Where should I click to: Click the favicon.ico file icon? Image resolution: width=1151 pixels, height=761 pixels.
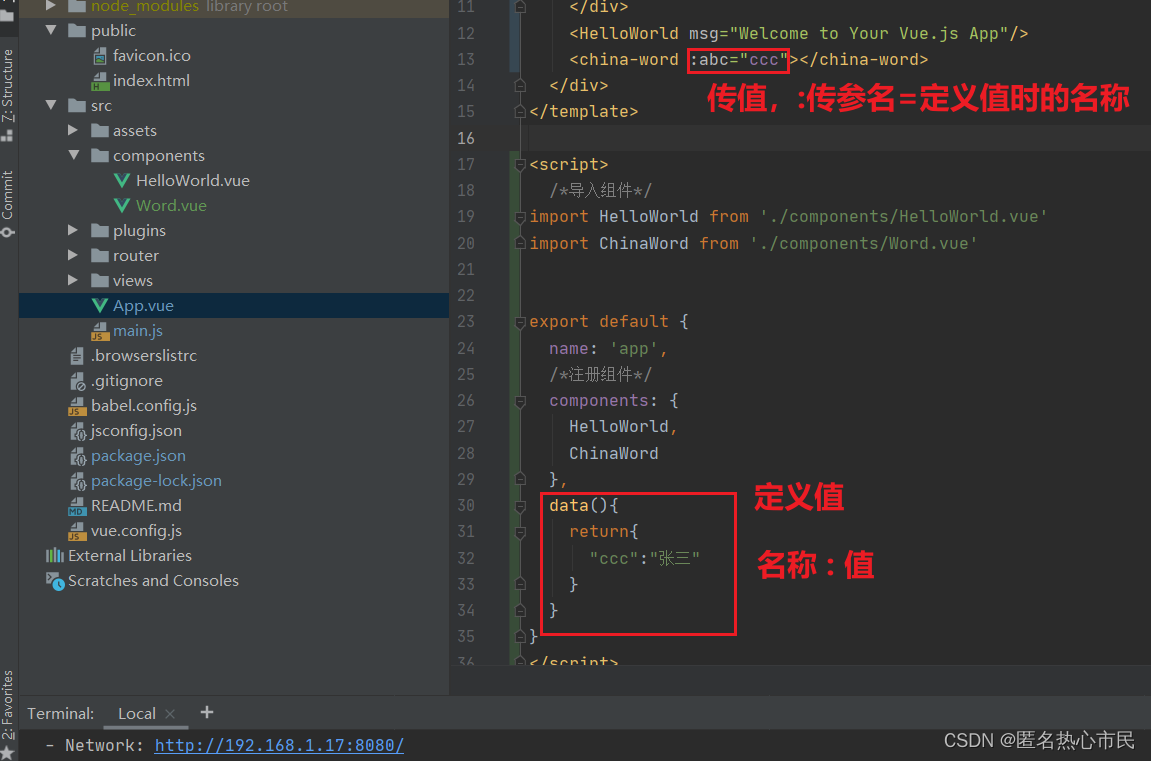coord(99,56)
